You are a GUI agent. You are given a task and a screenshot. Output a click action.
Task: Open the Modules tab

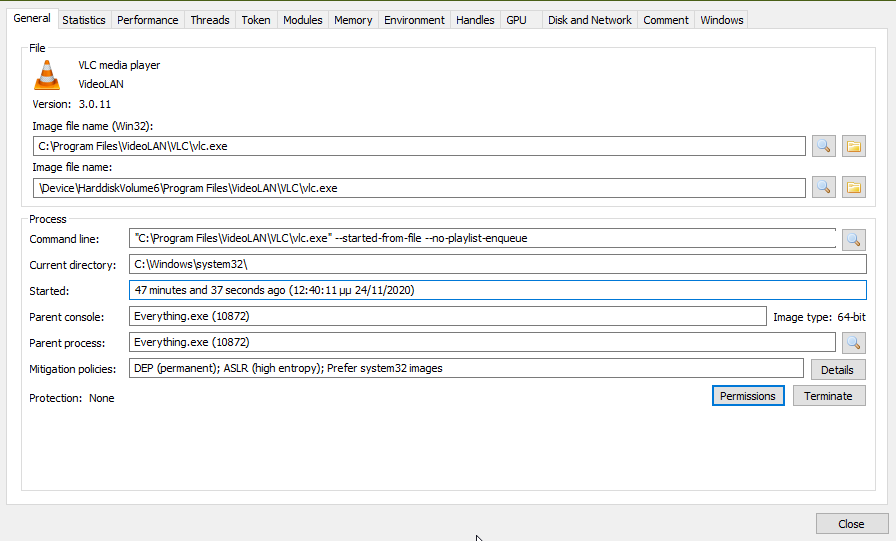[x=303, y=20]
